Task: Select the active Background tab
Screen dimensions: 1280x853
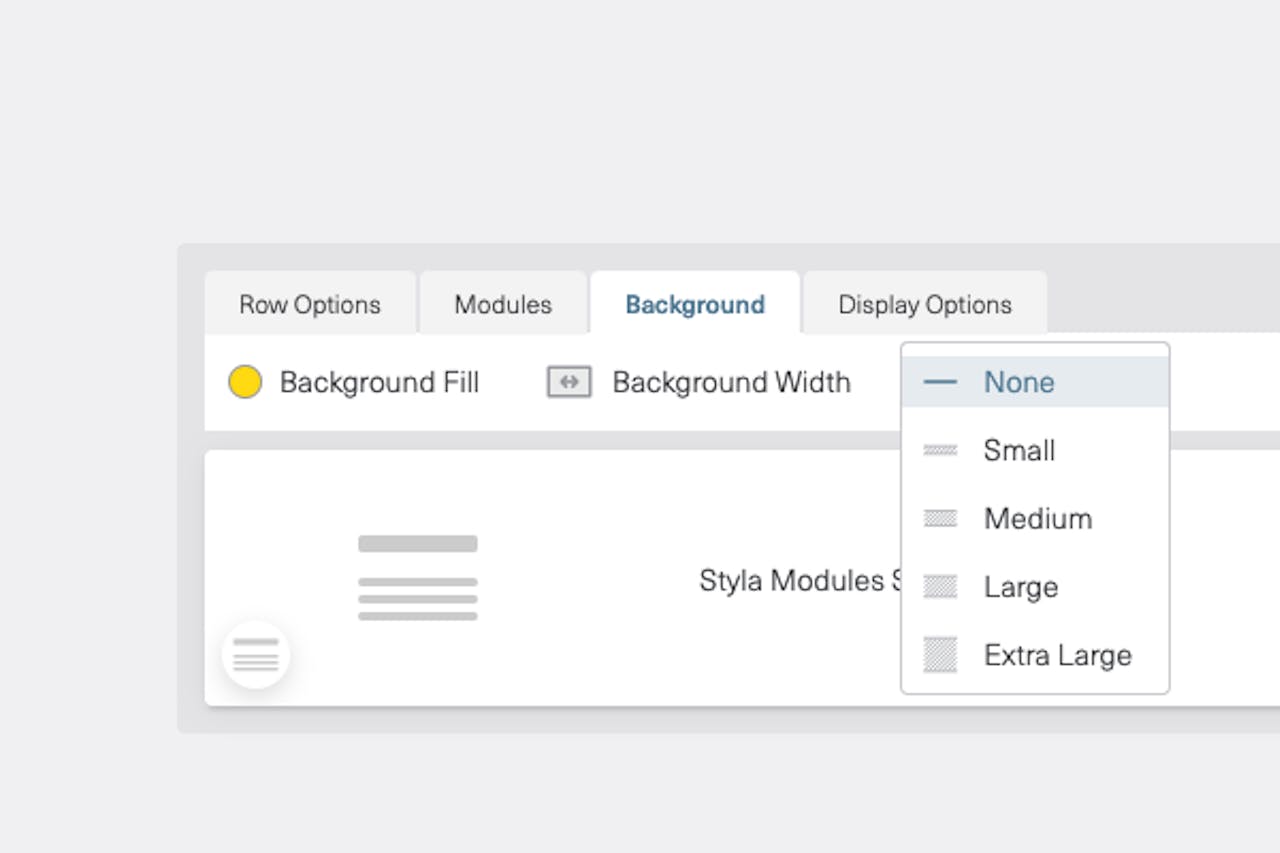Action: click(x=695, y=305)
